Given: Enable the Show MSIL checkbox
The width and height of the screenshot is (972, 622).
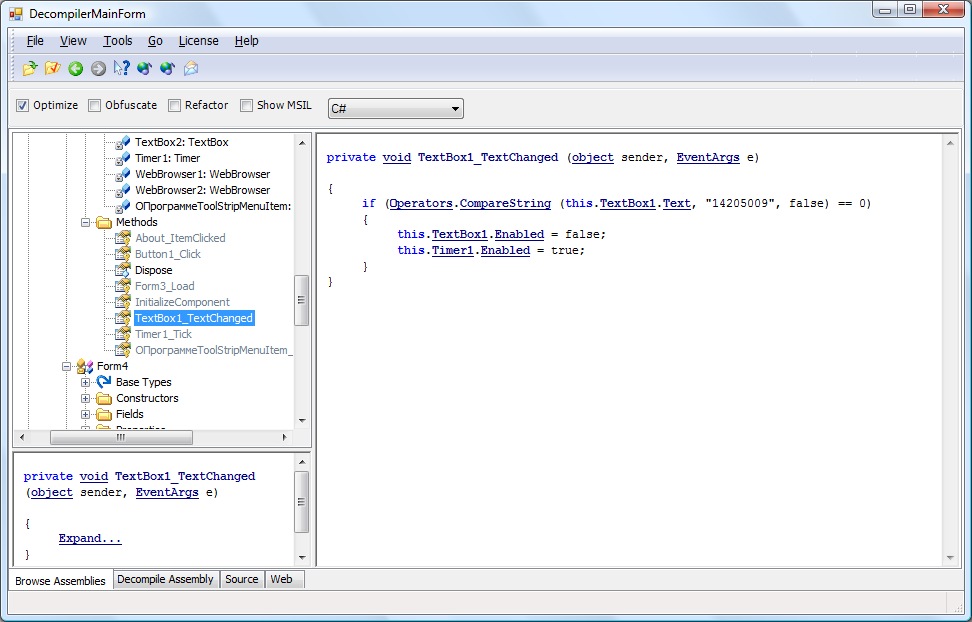Looking at the screenshot, I should pos(246,105).
